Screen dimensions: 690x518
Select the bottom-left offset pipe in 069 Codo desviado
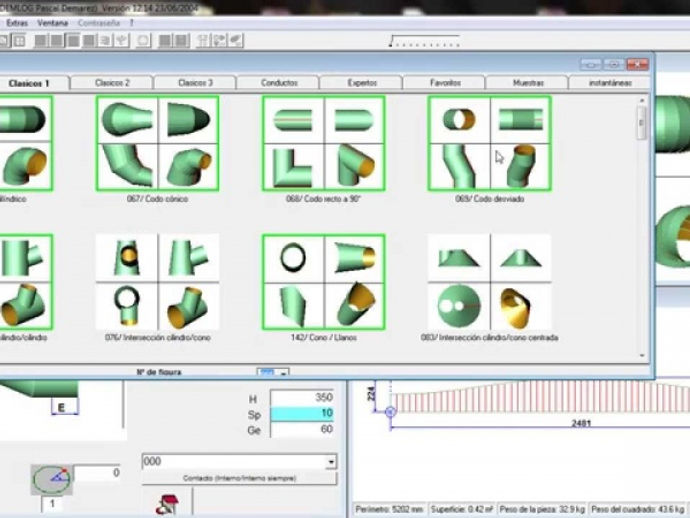coord(459,166)
